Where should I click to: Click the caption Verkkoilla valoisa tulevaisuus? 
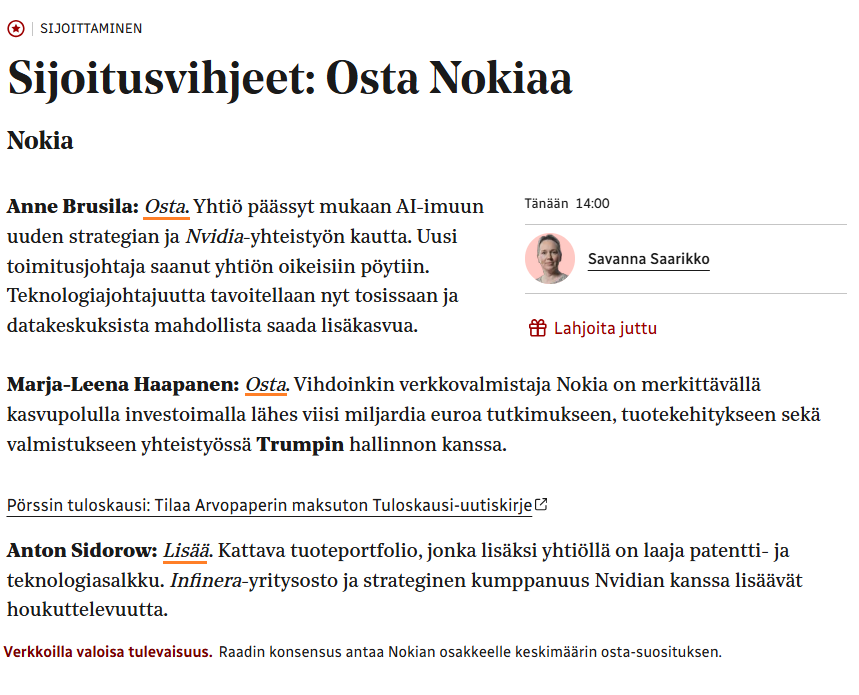[108, 652]
